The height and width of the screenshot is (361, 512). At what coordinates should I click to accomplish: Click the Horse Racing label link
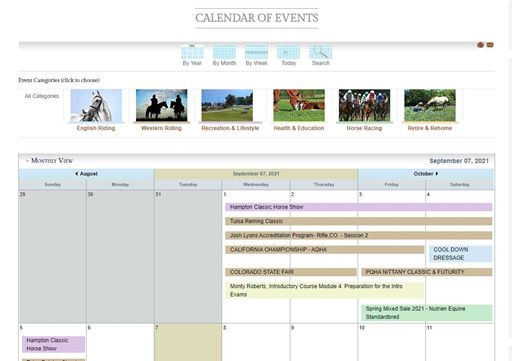364,128
